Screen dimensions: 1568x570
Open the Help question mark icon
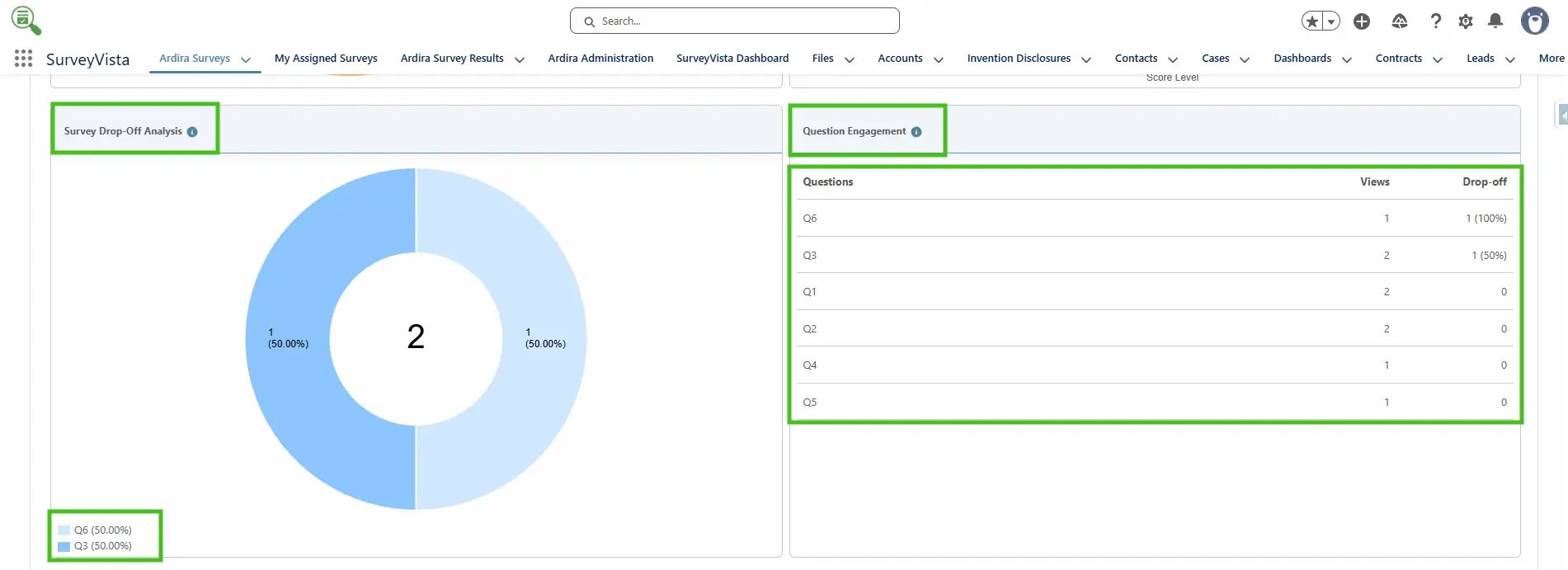[x=1436, y=21]
